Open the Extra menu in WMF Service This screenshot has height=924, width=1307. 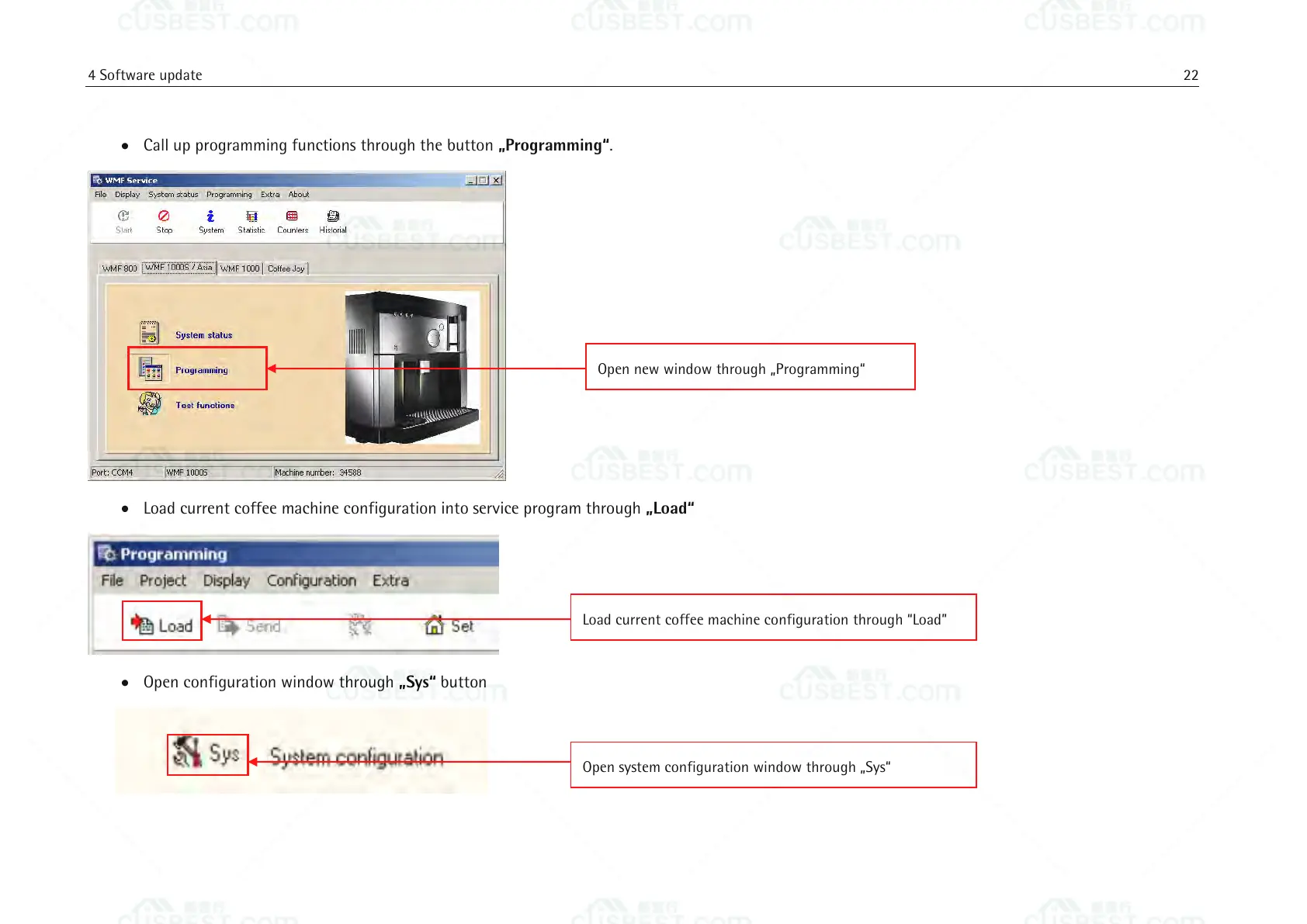pyautogui.click(x=270, y=195)
